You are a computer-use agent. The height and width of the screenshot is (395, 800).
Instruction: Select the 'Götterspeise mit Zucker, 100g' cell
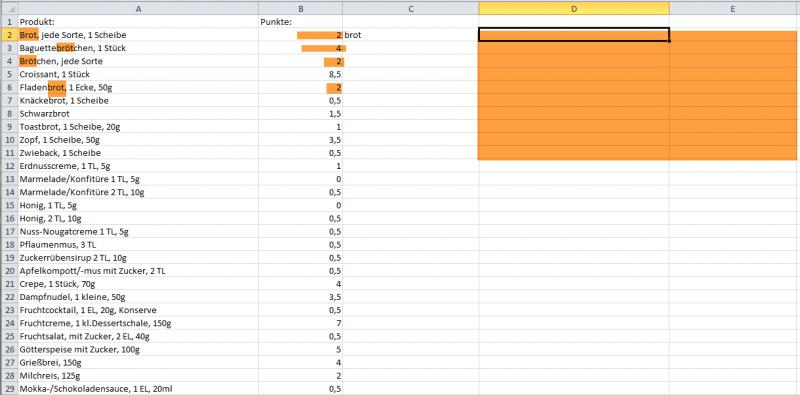pyautogui.click(x=138, y=349)
